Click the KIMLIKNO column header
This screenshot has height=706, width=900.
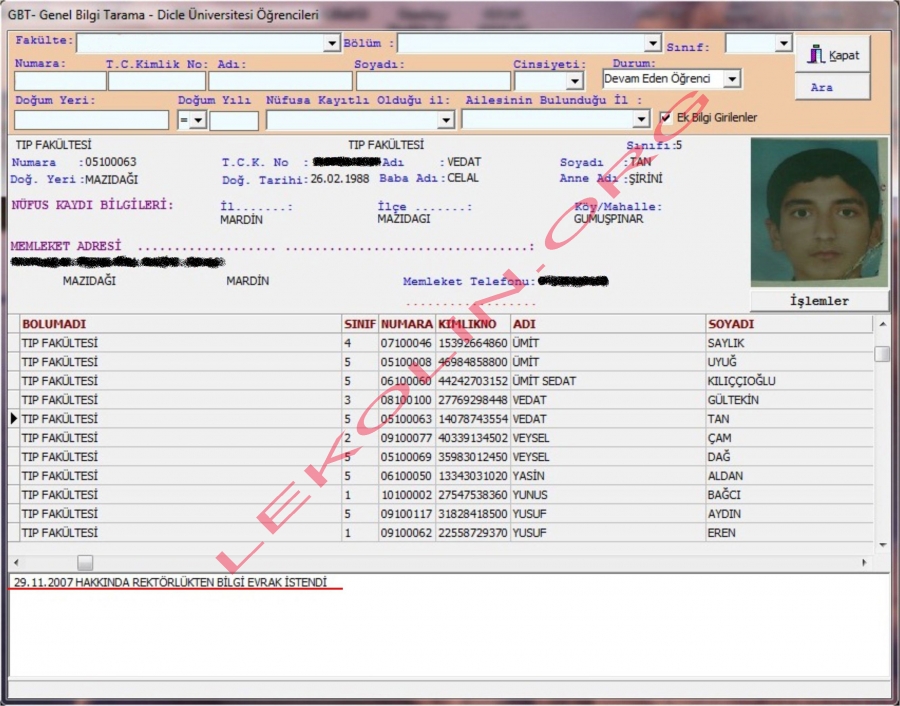pyautogui.click(x=473, y=324)
